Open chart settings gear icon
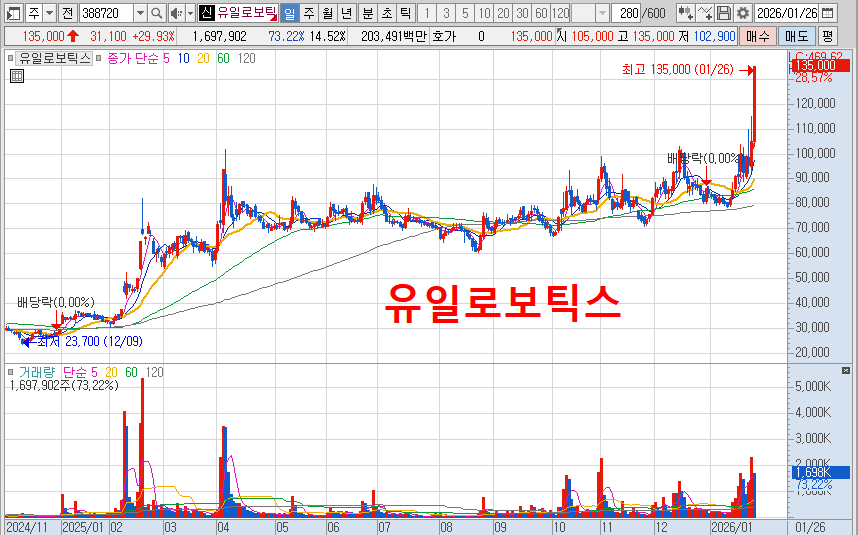Image resolution: width=858 pixels, height=535 pixels. (x=743, y=13)
